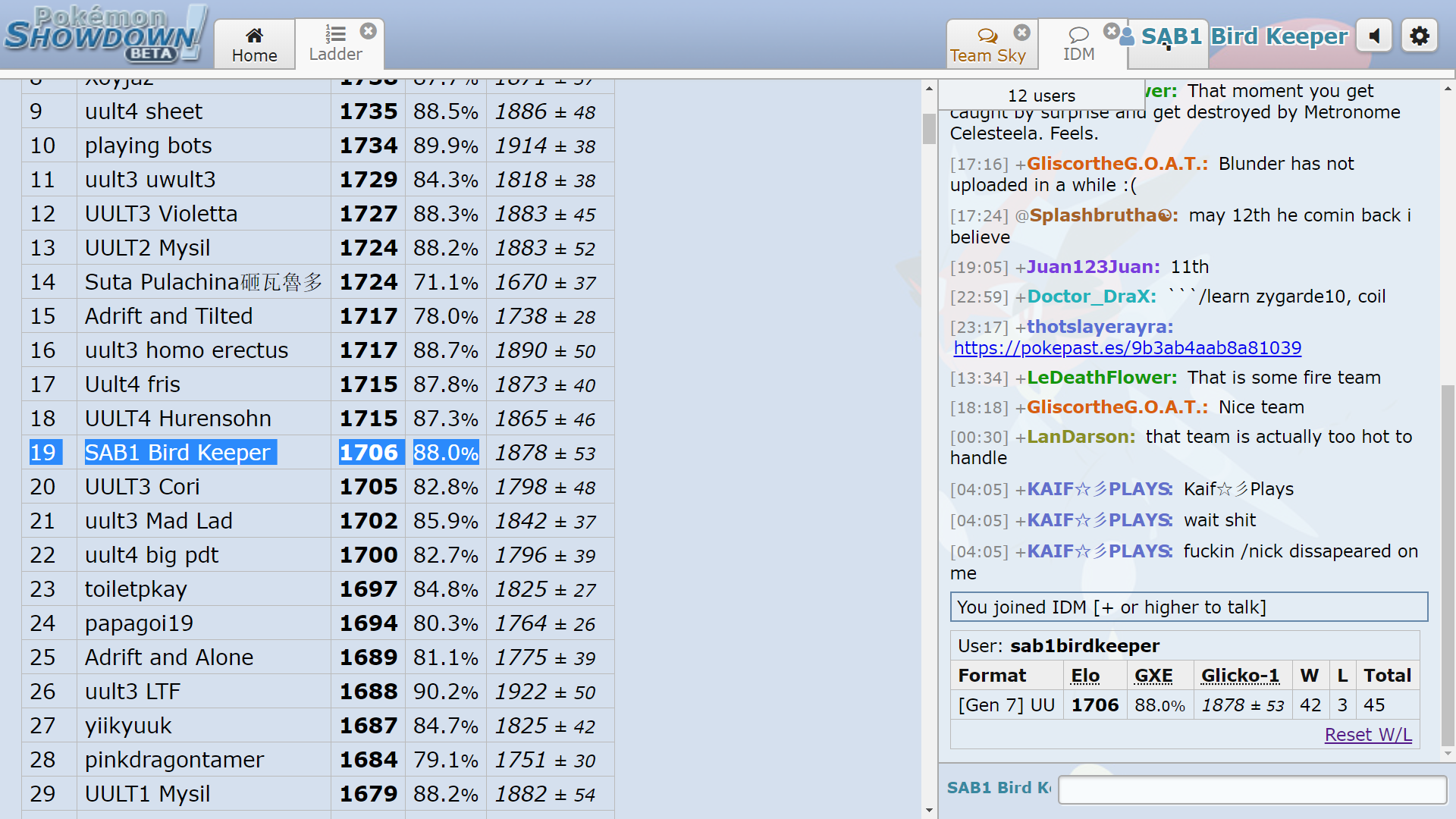Click ladder entry 'yiikyuuk'

(x=128, y=726)
